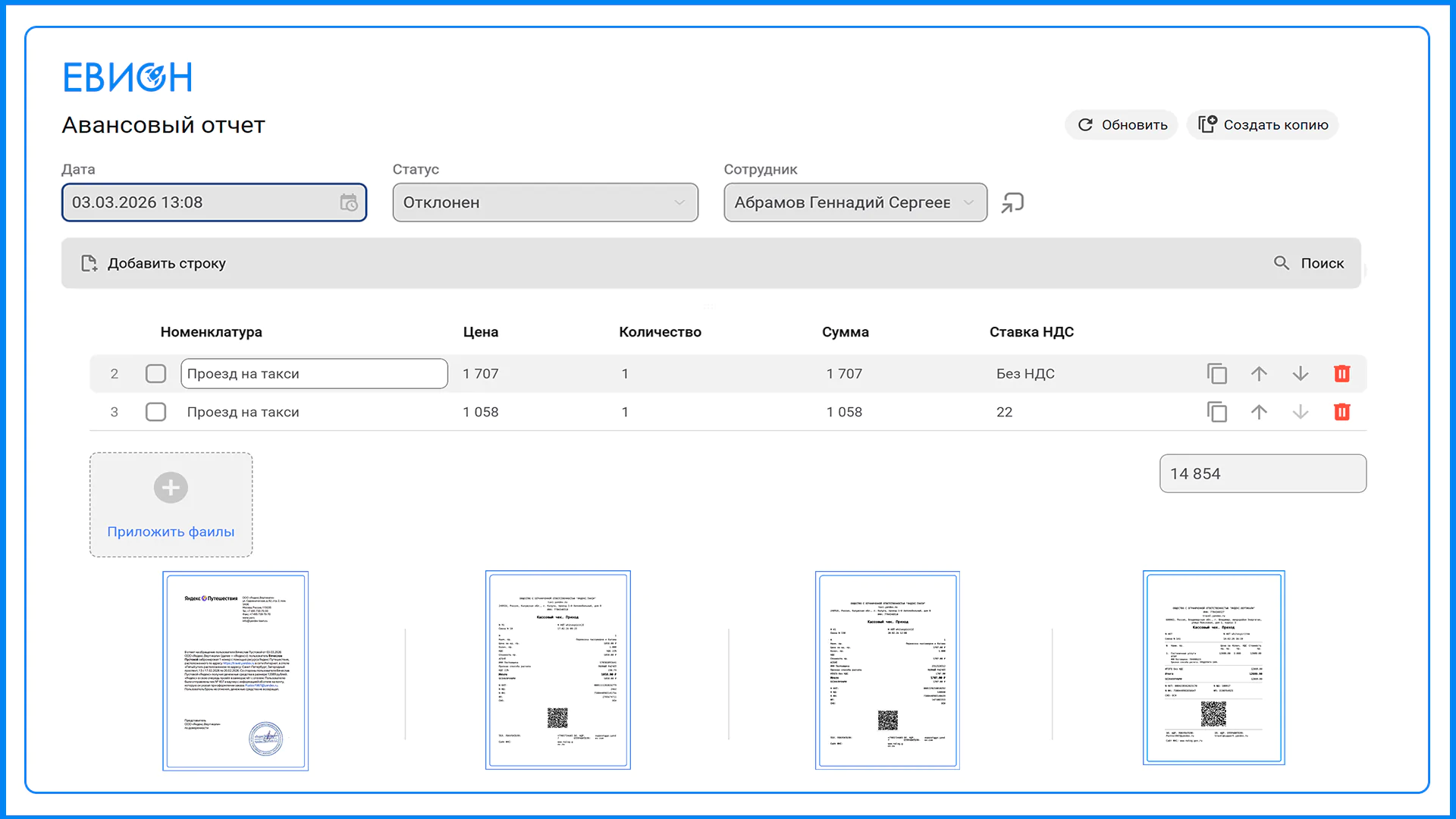Click the Сумма column header

point(846,332)
